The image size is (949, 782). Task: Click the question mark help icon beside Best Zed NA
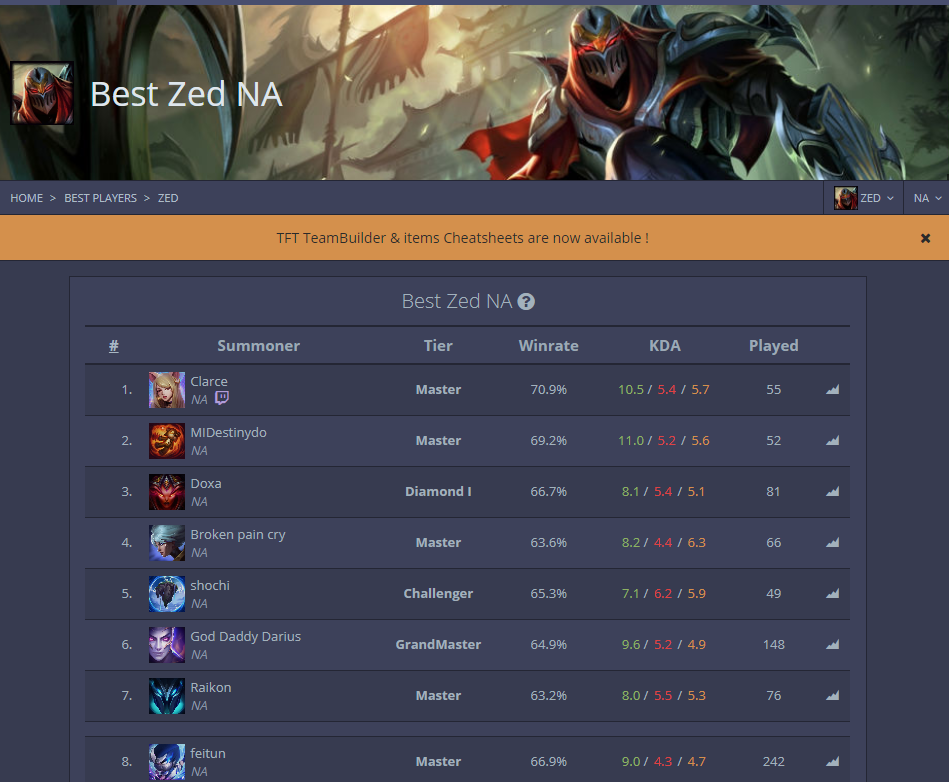[526, 301]
